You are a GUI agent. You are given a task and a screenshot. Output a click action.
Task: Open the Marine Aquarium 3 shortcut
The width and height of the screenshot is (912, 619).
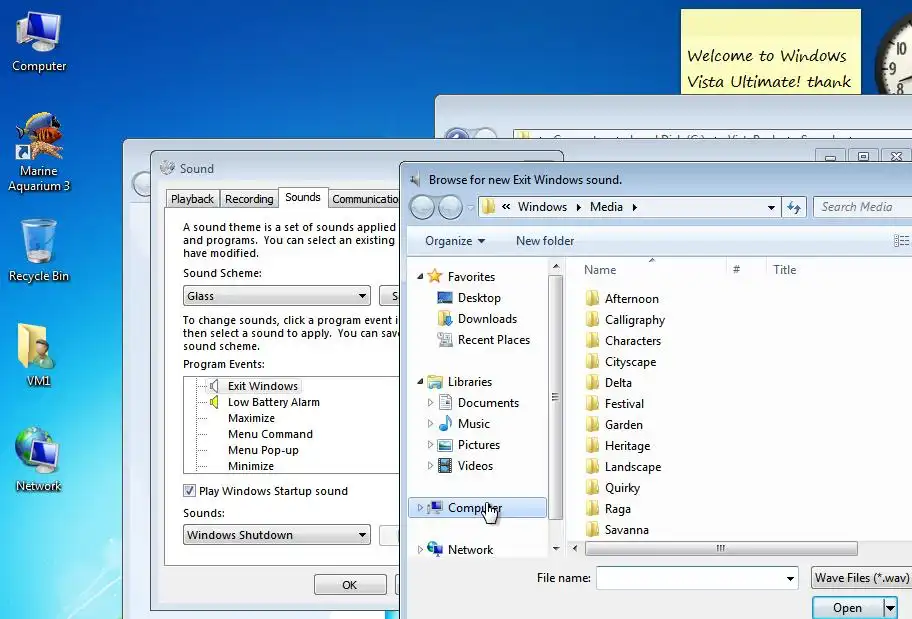pos(39,152)
